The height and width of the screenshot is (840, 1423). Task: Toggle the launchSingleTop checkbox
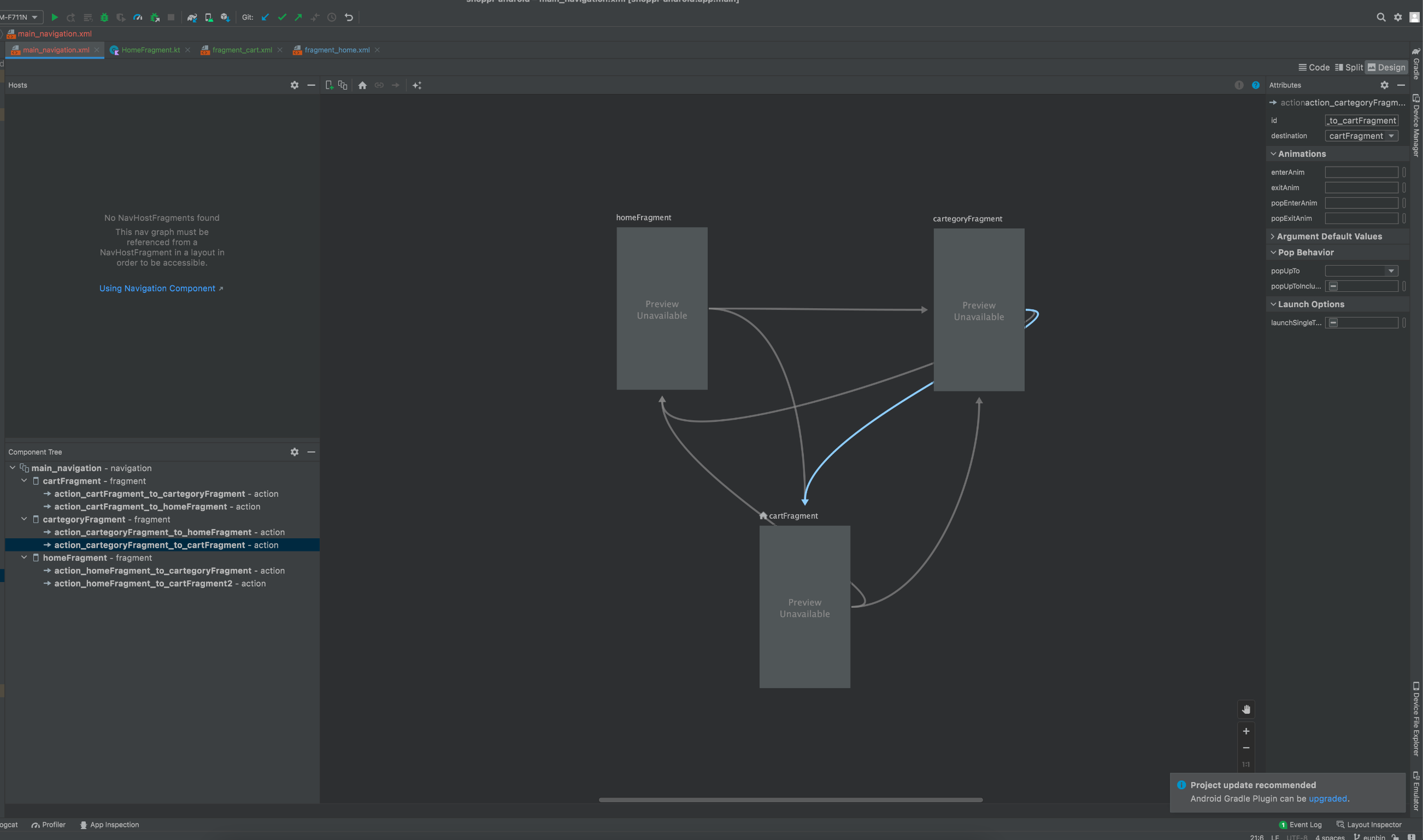1333,322
